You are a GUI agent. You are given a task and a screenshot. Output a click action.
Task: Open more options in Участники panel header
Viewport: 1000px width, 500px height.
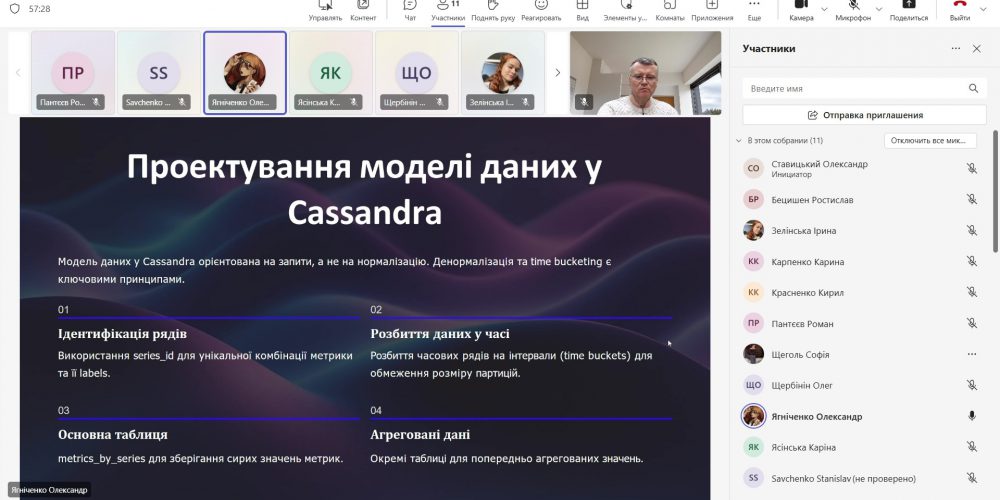[x=955, y=48]
